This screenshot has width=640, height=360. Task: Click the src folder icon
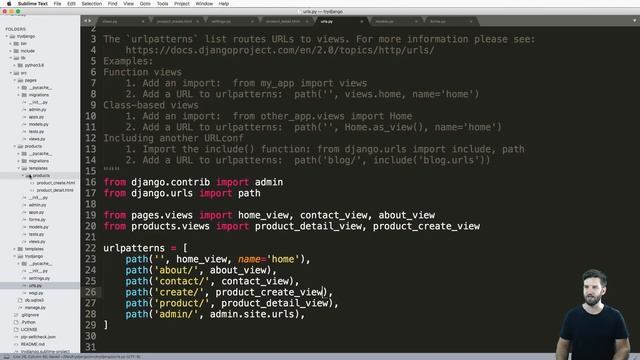tap(16, 73)
